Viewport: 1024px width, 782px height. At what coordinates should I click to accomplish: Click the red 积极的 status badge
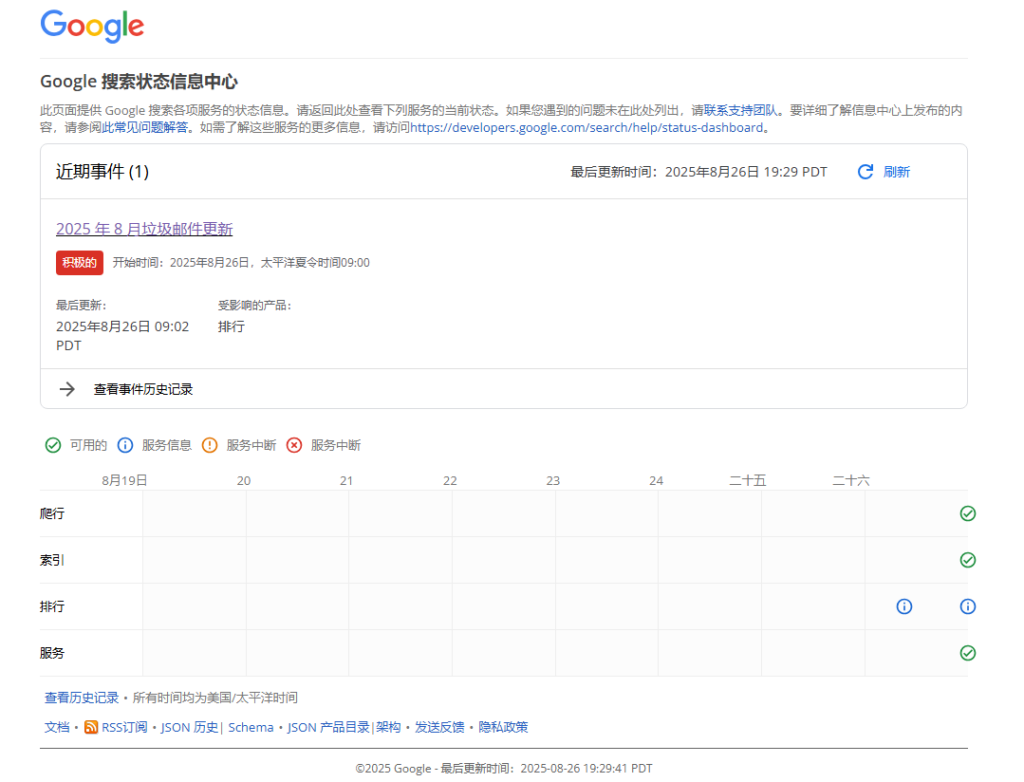point(79,262)
